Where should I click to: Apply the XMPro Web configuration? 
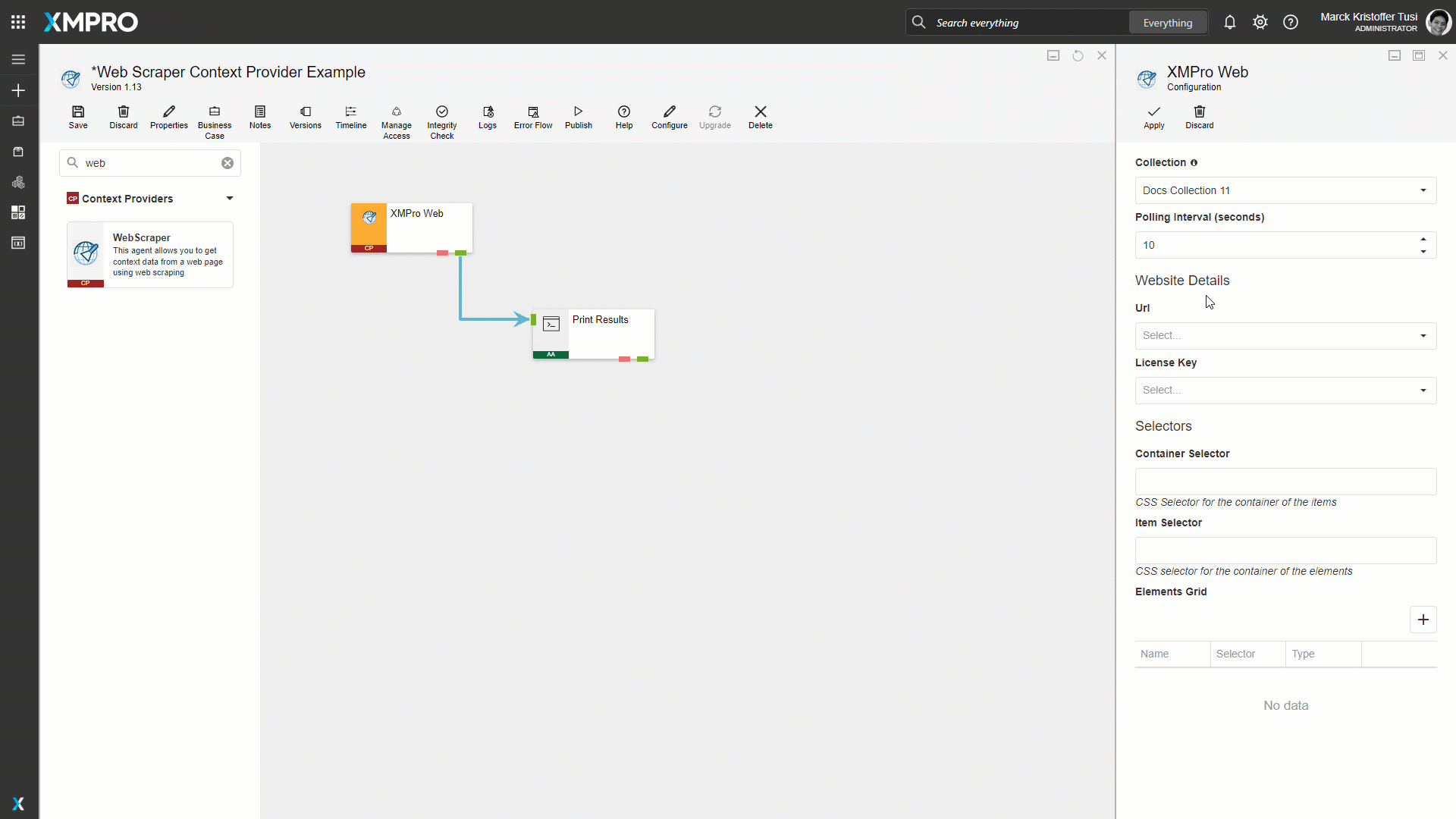point(1153,117)
